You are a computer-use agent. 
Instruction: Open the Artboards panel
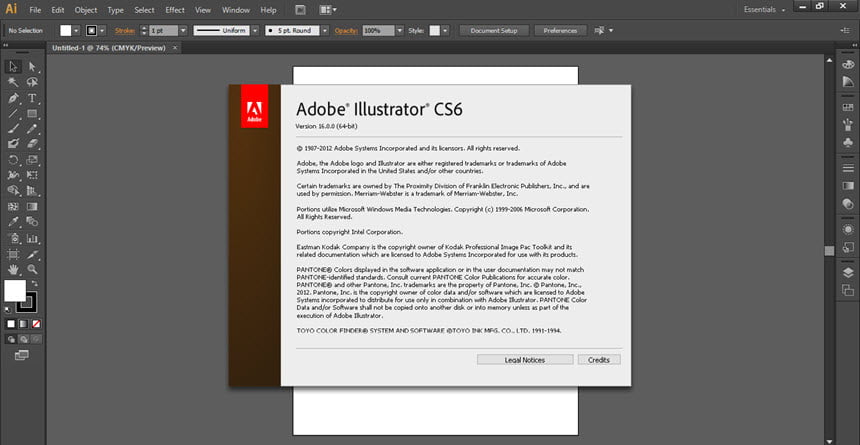click(848, 290)
